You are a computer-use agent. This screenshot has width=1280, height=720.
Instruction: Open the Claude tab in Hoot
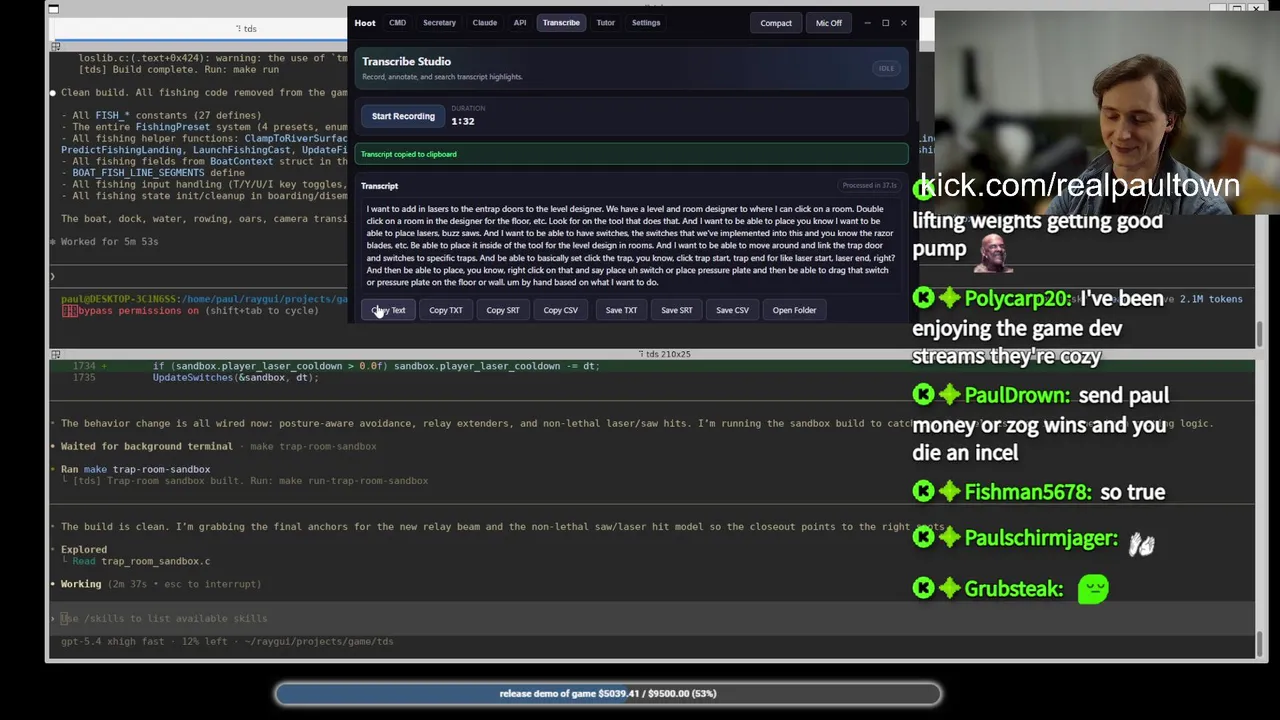484,23
